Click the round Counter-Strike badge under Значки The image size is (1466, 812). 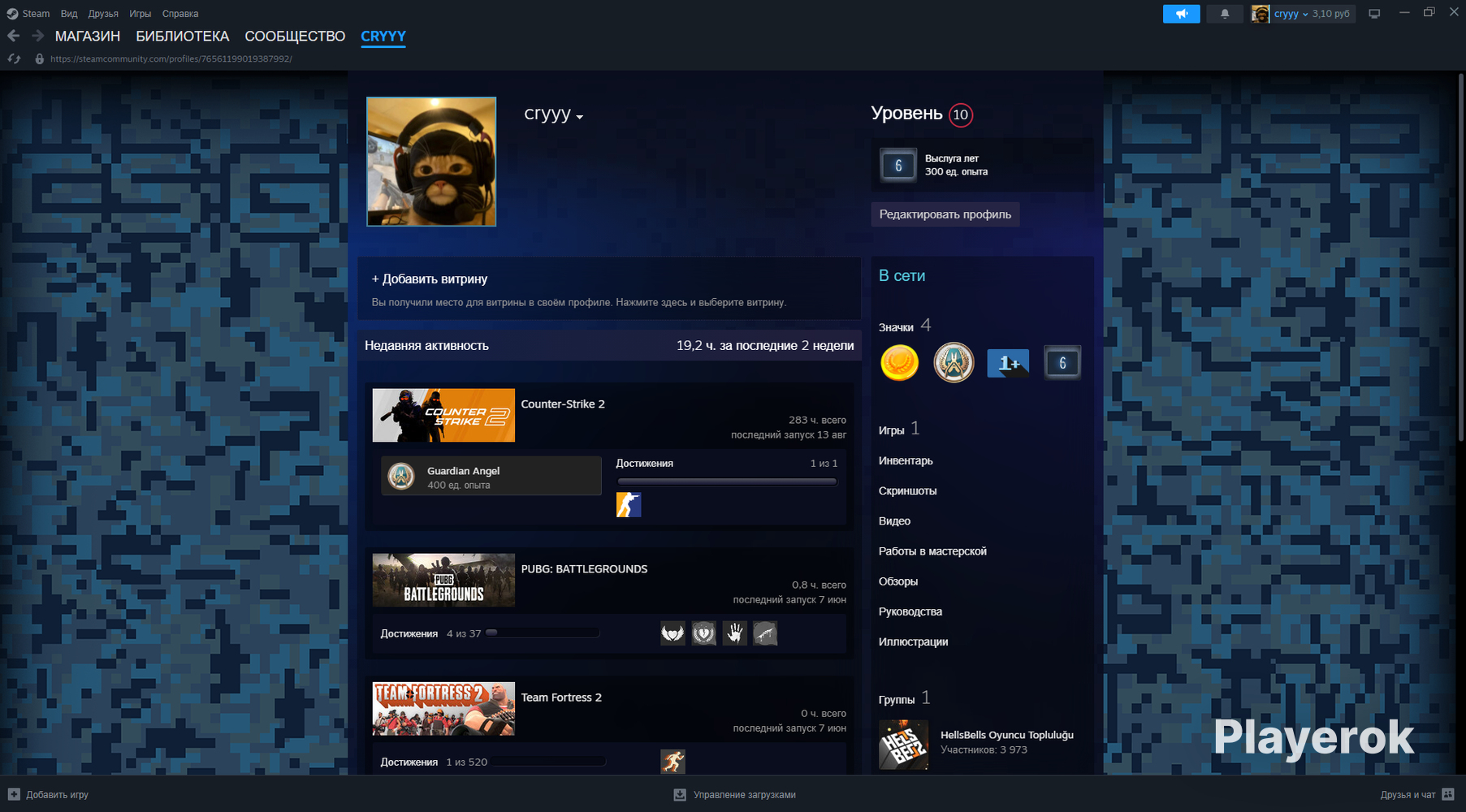pos(954,362)
